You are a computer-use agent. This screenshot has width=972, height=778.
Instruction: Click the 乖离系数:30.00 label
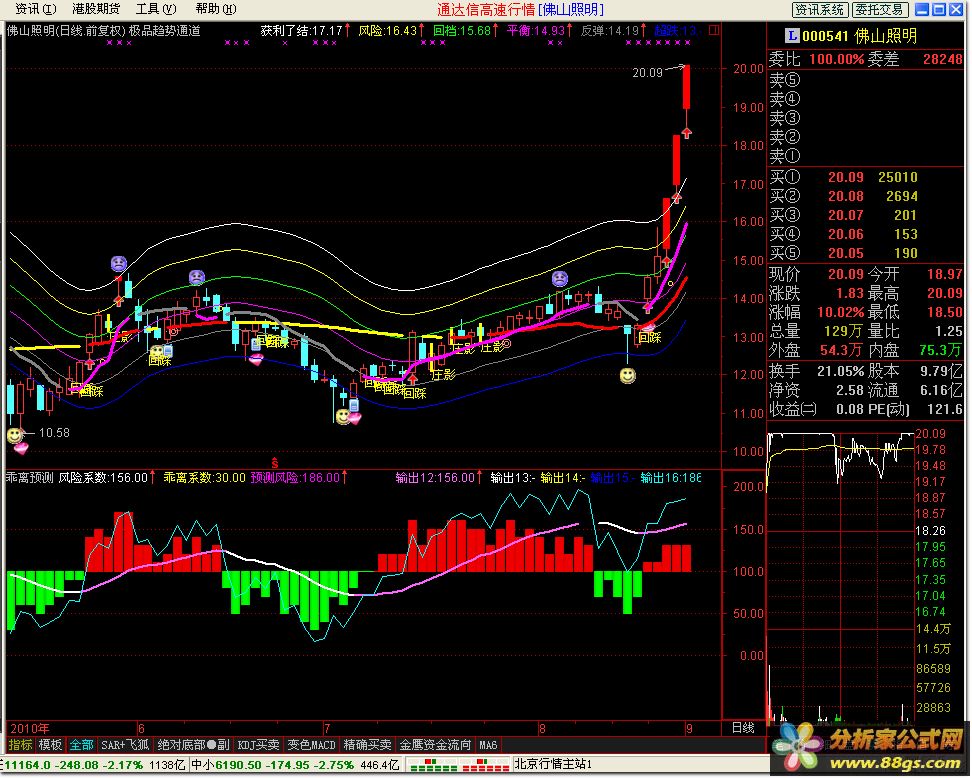205,477
